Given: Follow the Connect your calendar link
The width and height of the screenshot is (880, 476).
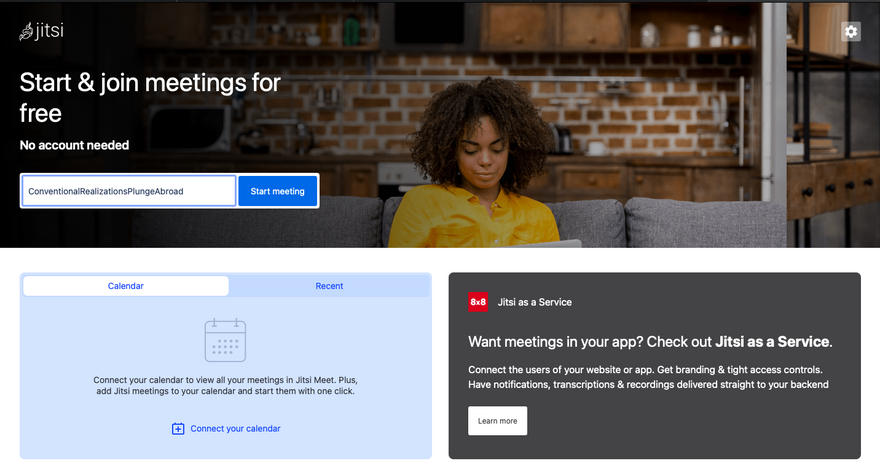Looking at the screenshot, I should pyautogui.click(x=235, y=428).
